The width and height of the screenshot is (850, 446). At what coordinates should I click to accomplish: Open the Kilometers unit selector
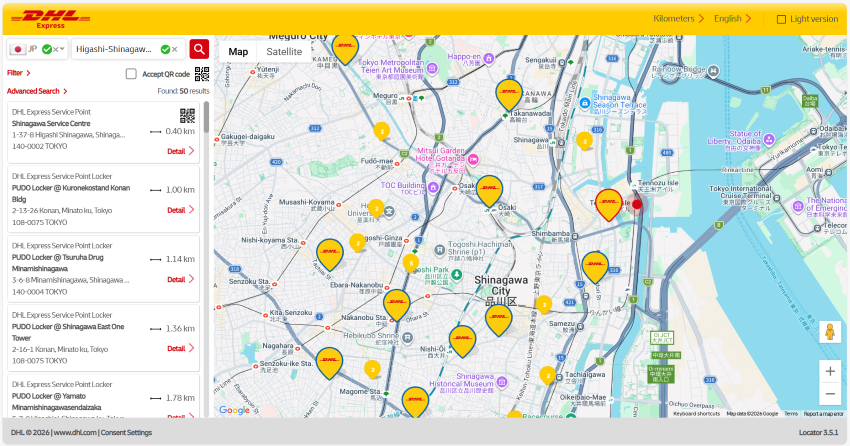[678, 18]
